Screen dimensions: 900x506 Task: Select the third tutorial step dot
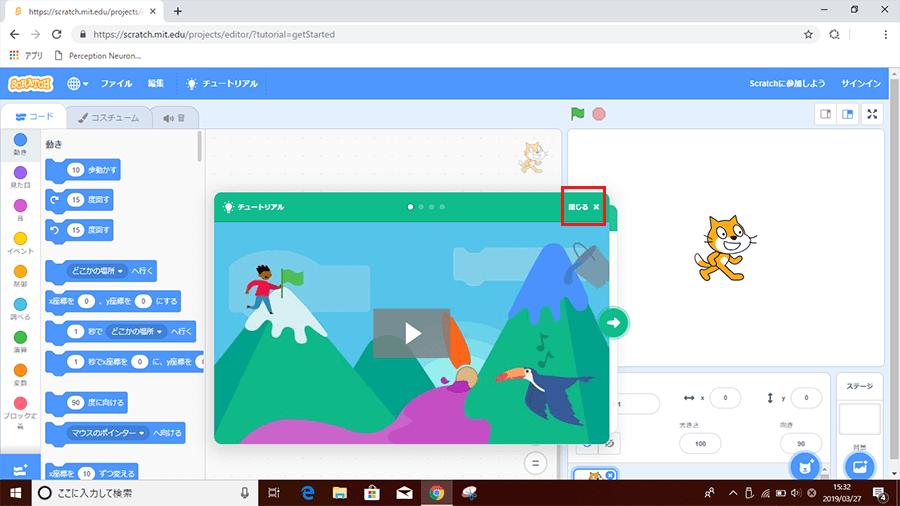[x=432, y=207]
